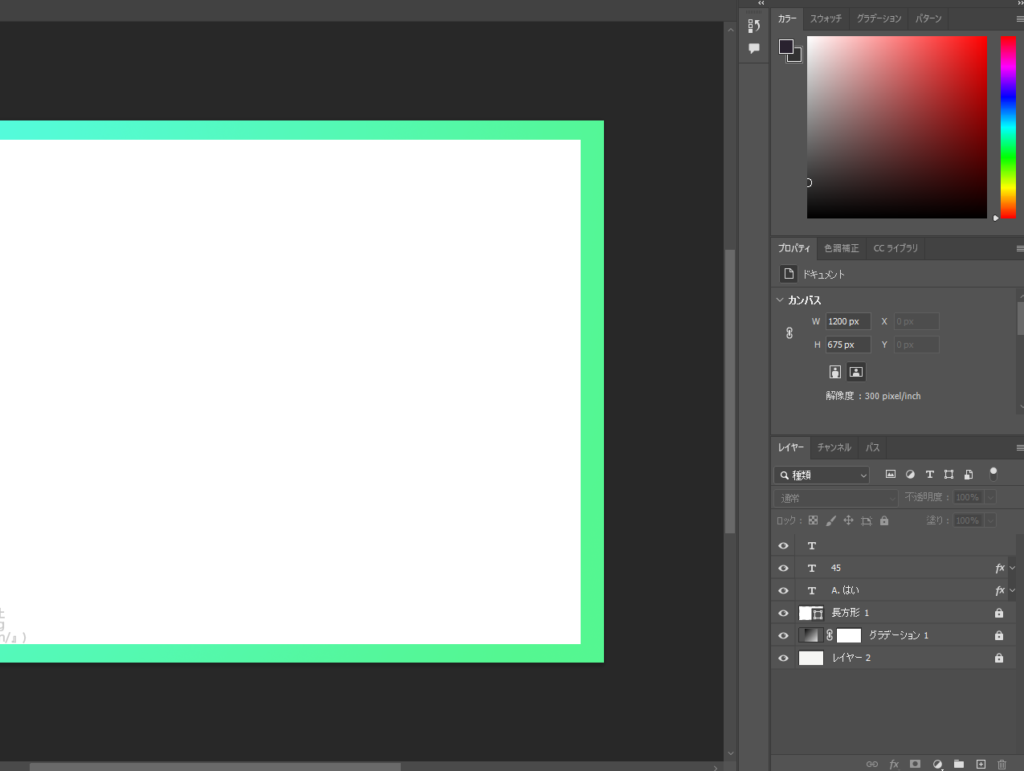Click the canvas width W input field

847,321
